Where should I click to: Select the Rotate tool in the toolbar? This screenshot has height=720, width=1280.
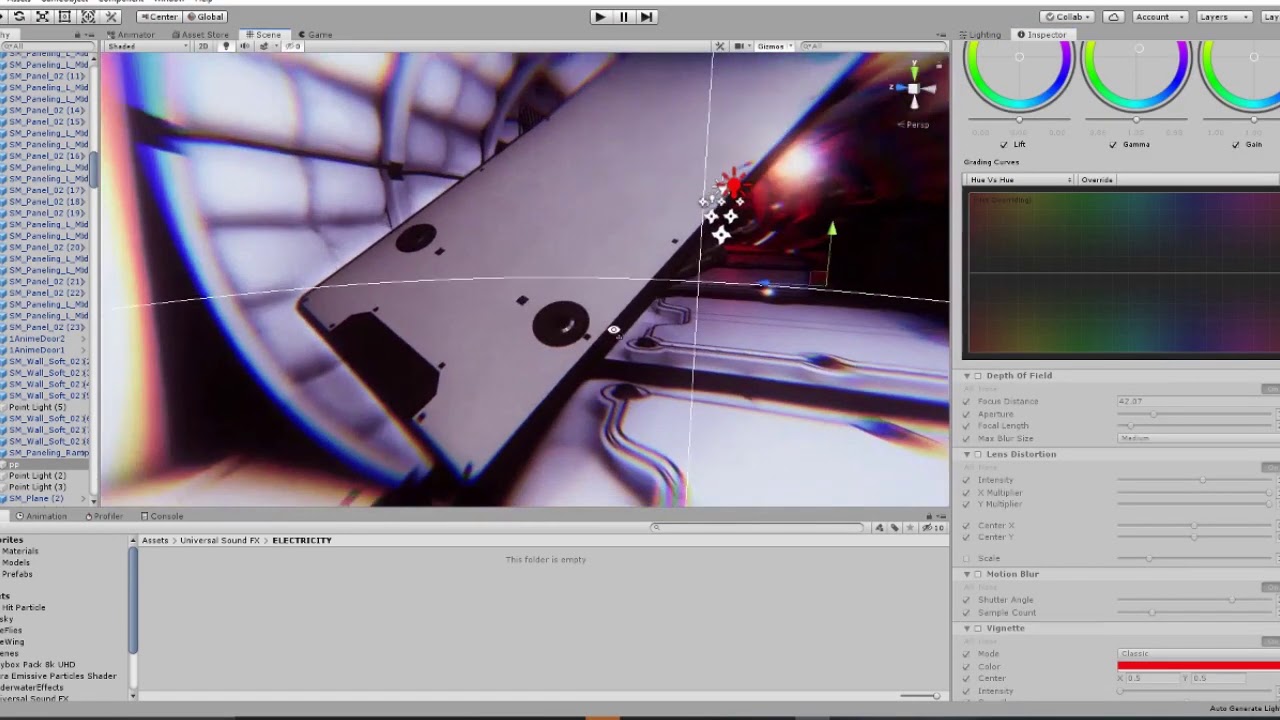19,16
